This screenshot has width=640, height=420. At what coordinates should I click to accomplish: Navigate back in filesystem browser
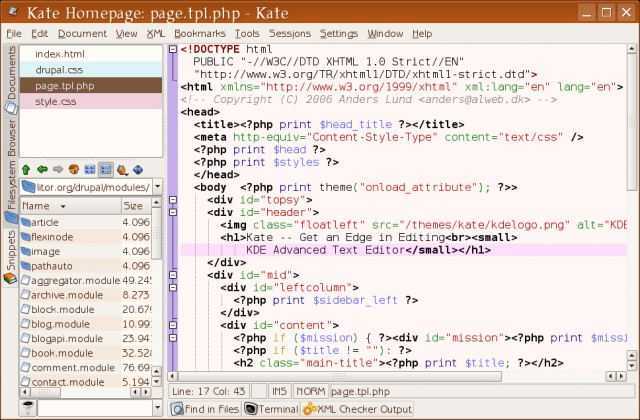42,169
